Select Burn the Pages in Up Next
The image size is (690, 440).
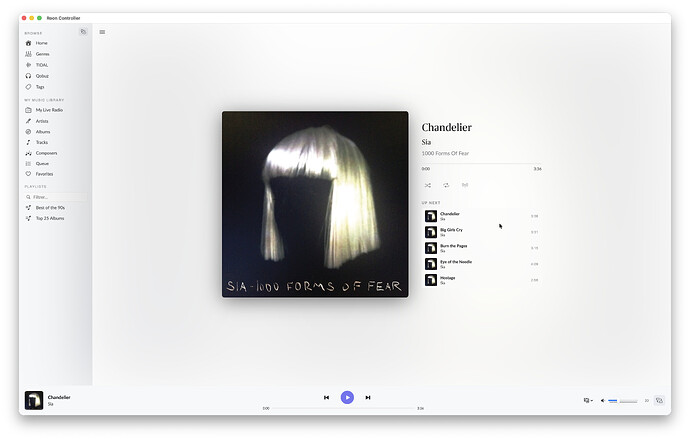481,248
